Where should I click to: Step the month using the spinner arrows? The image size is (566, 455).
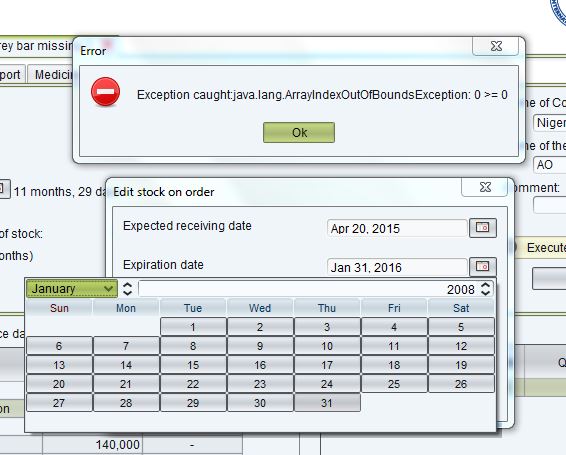point(127,289)
